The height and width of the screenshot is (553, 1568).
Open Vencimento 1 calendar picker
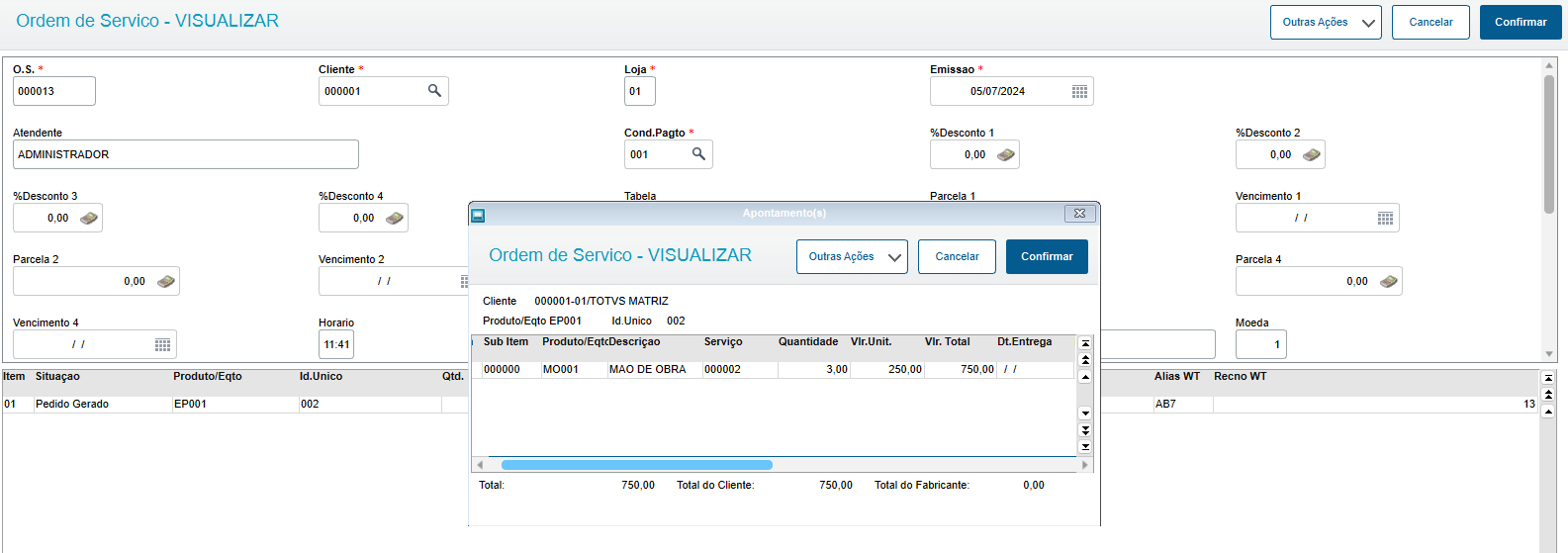[1385, 218]
